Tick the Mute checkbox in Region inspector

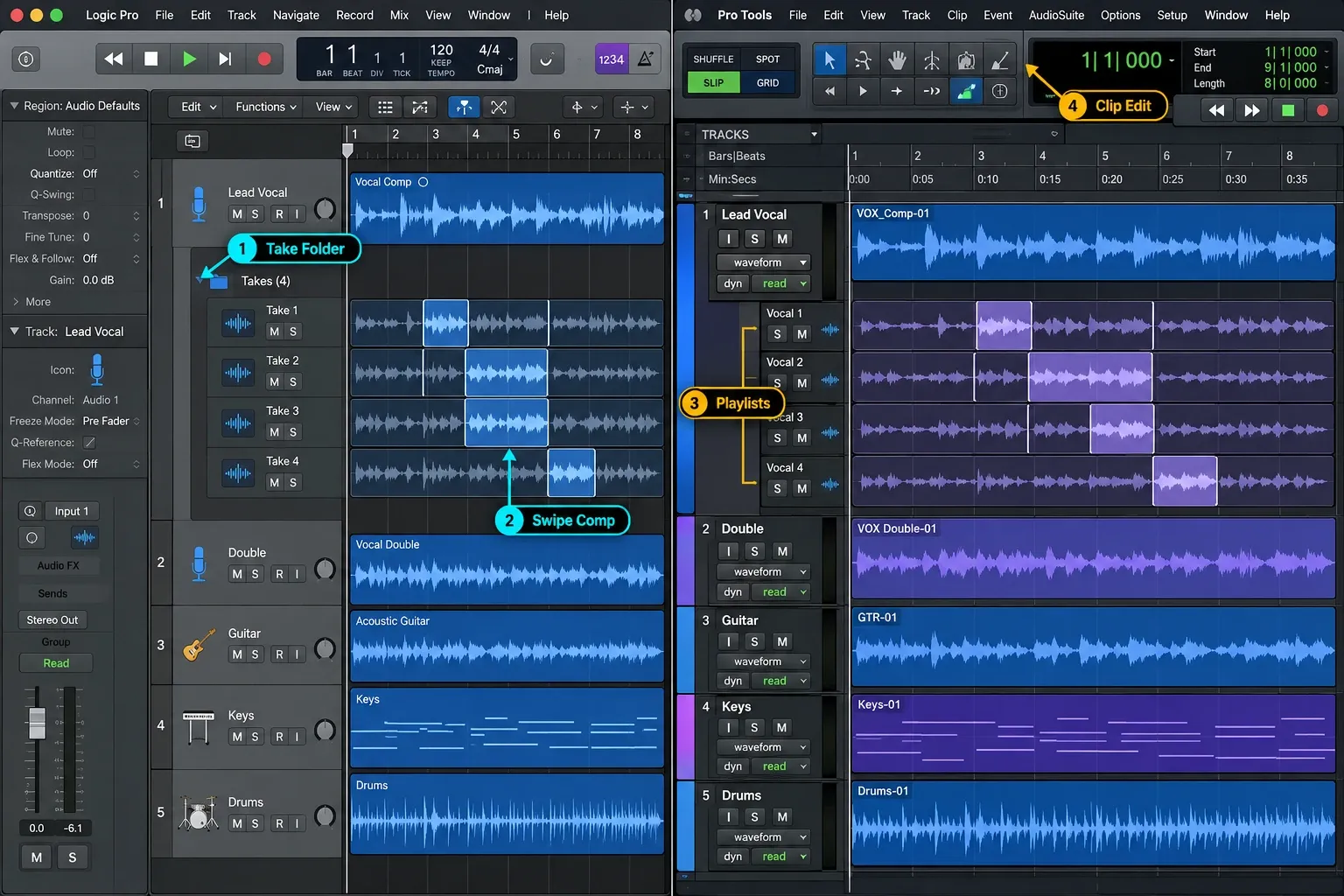pos(89,131)
